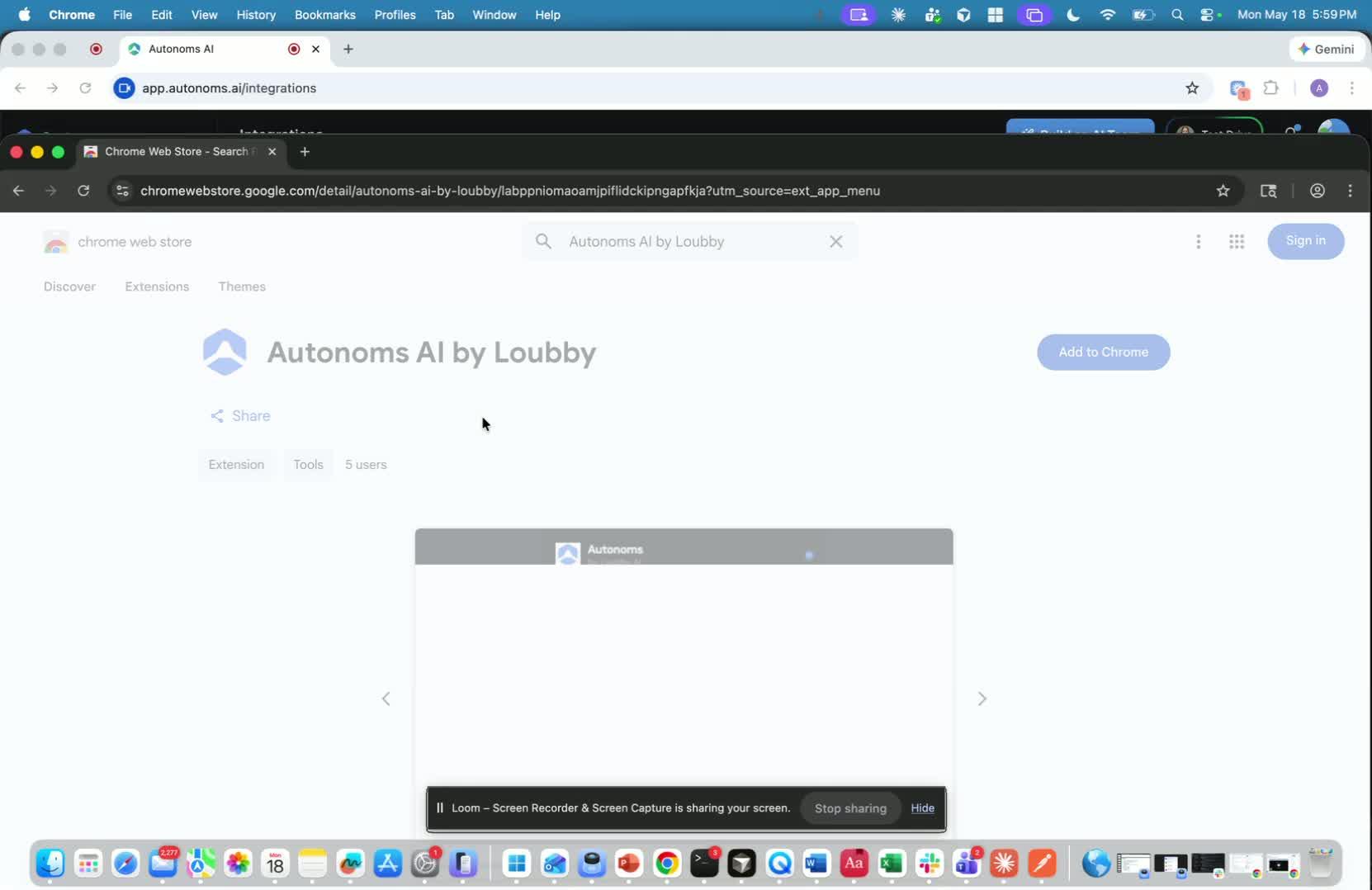Hide the Loom screen sharing bar
Screen dimensions: 1372x890
point(923,808)
